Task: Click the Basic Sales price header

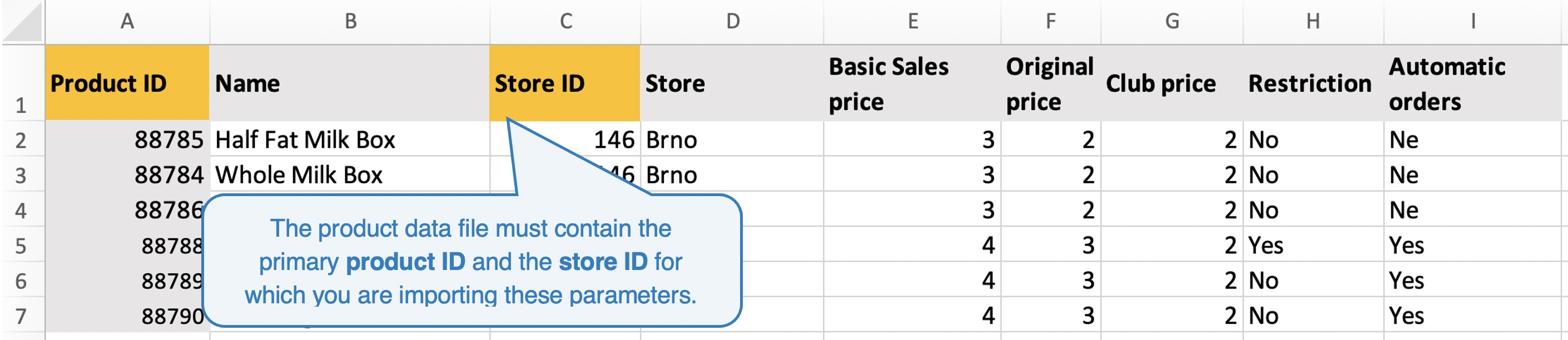Action: pos(912,83)
